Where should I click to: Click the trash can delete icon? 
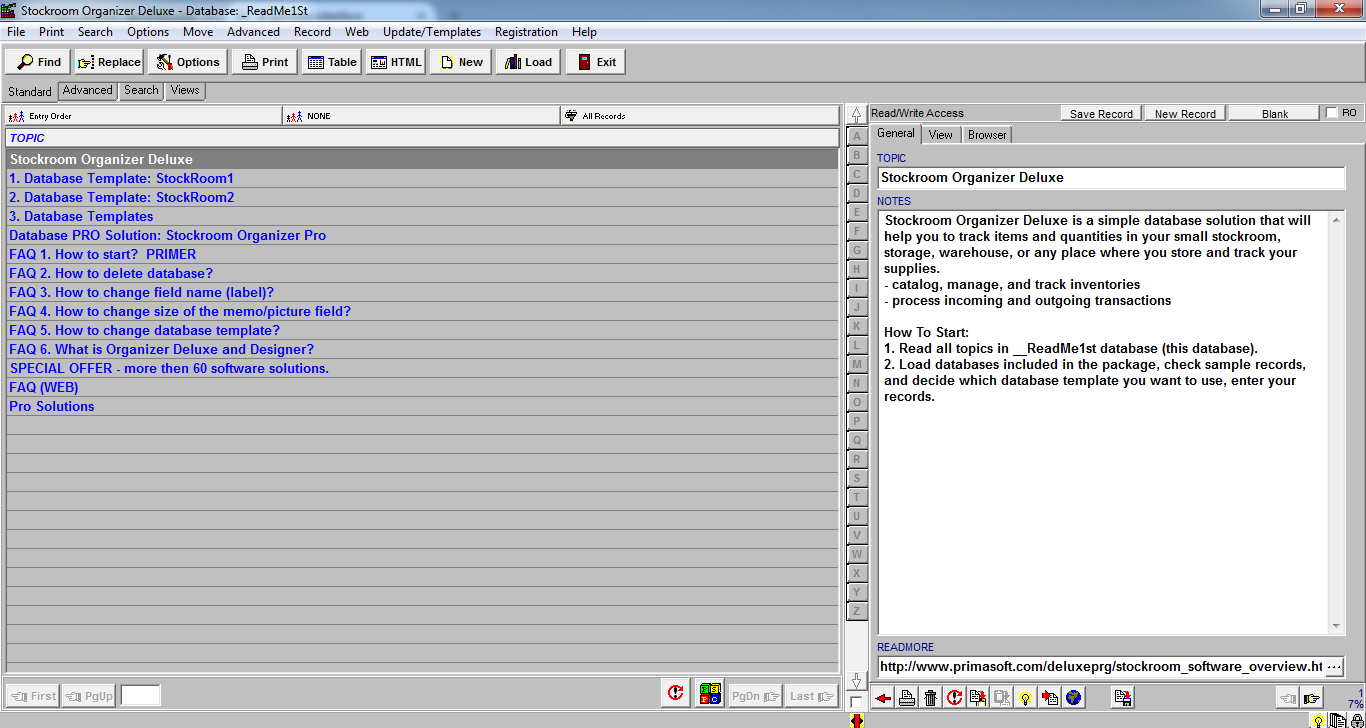point(931,698)
